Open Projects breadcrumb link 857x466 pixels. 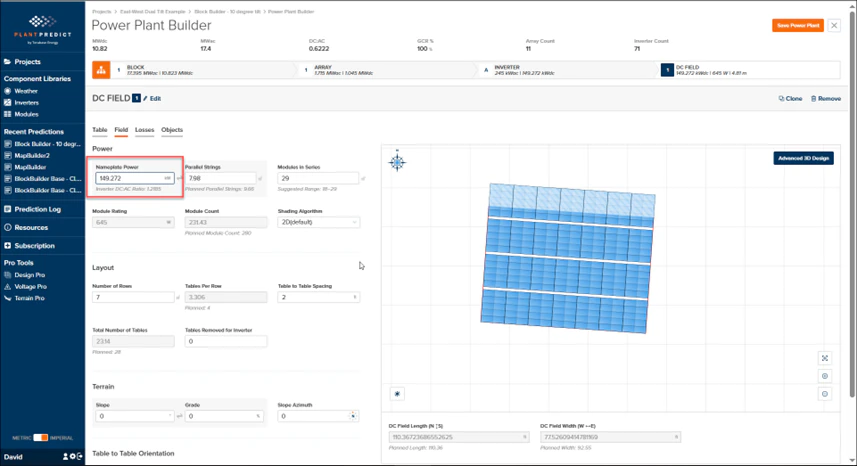102,11
